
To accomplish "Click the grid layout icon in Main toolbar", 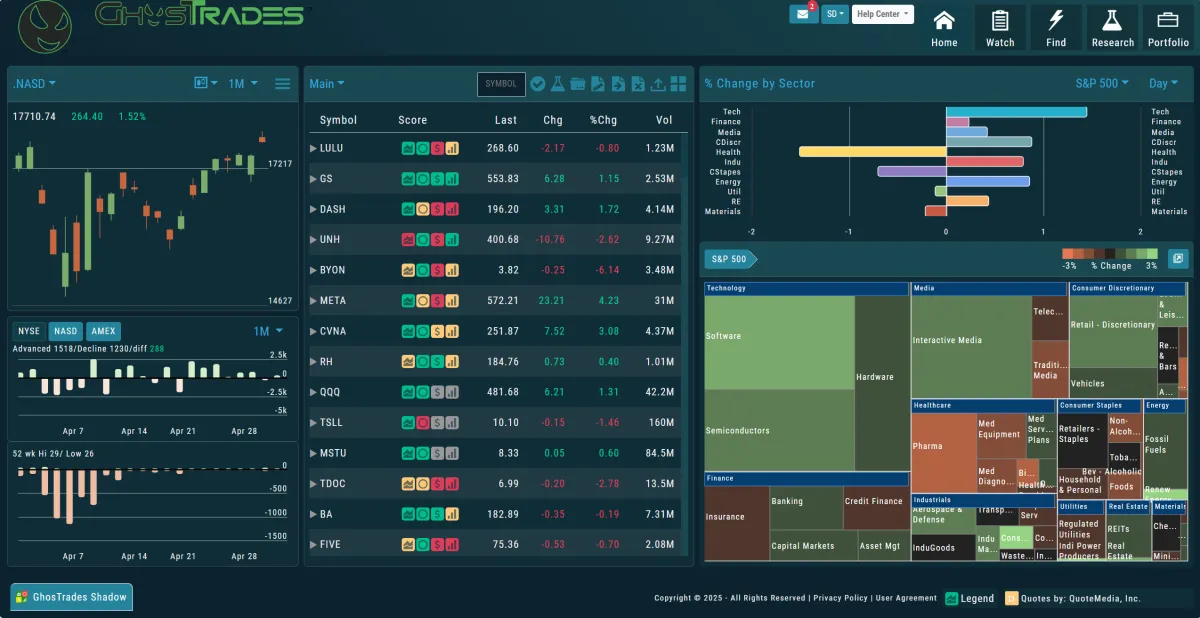I will coord(678,84).
